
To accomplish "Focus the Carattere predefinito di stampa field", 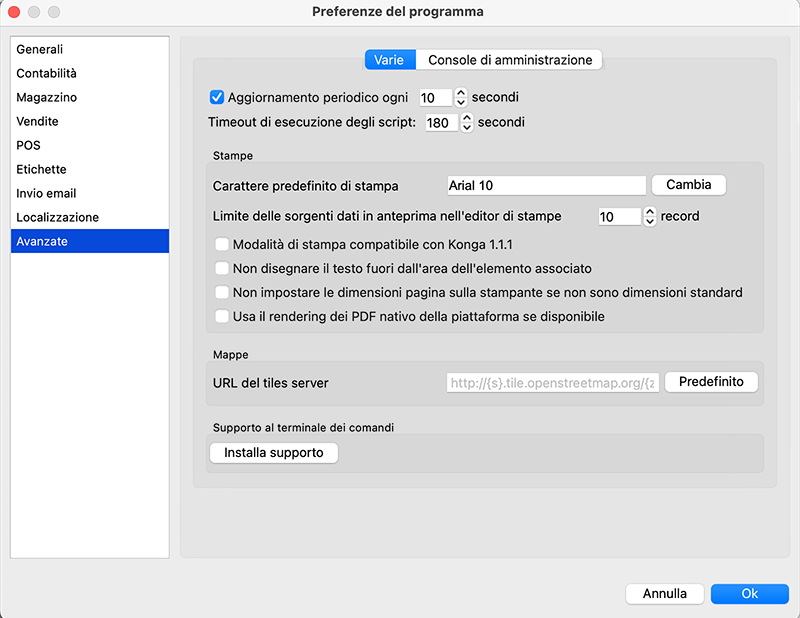I will (x=546, y=186).
